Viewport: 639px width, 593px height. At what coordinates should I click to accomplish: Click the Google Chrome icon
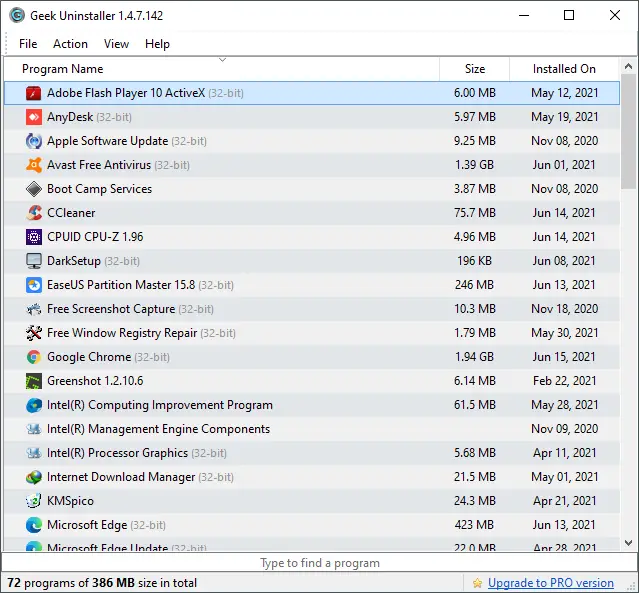pos(33,357)
